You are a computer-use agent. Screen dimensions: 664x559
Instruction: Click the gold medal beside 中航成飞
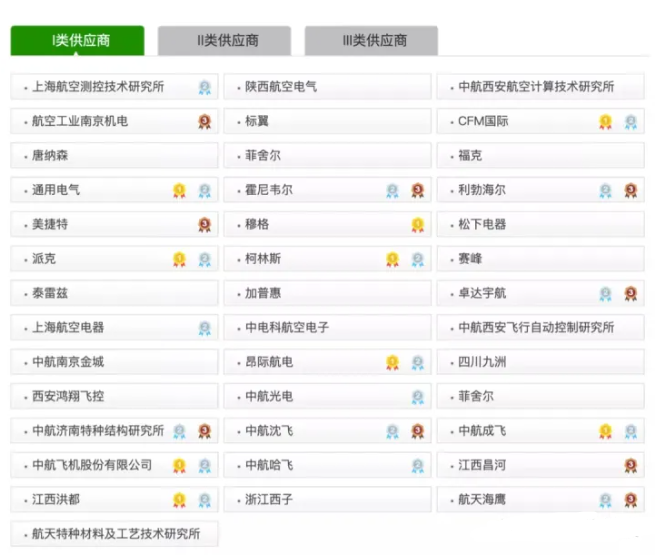(606, 432)
